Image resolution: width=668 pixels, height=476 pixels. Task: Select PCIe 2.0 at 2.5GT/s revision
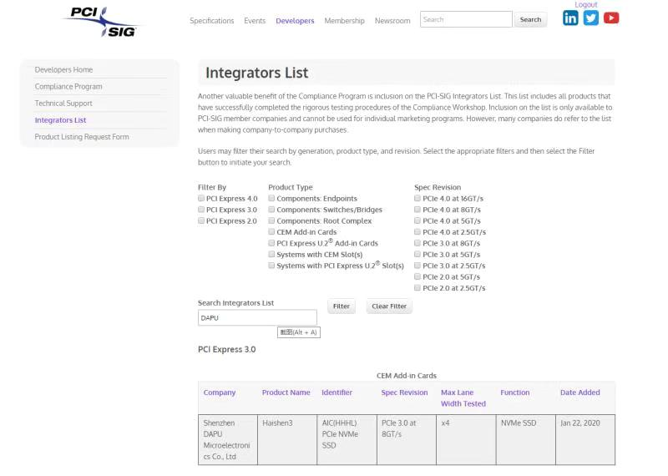click(x=418, y=288)
